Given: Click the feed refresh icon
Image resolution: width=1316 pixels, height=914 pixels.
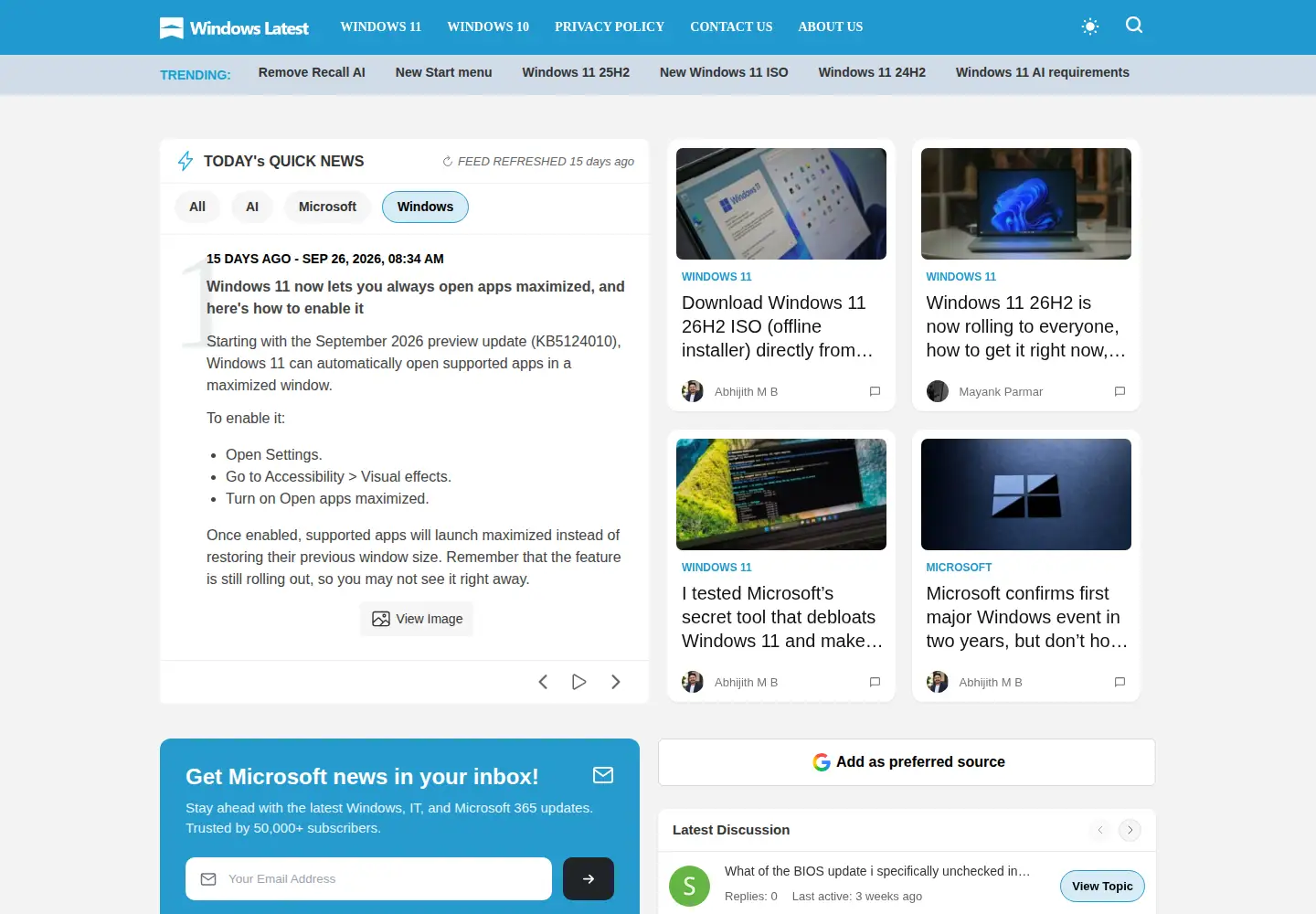Looking at the screenshot, I should (448, 162).
